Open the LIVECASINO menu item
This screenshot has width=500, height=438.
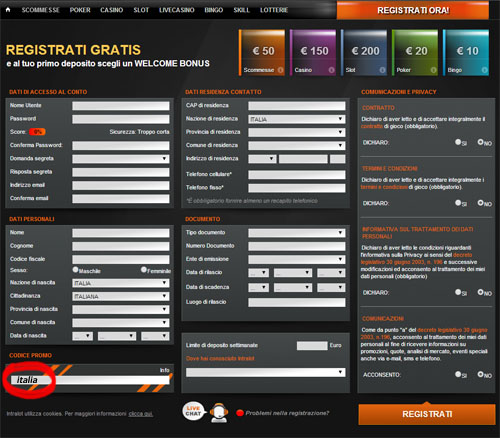pyautogui.click(x=177, y=10)
